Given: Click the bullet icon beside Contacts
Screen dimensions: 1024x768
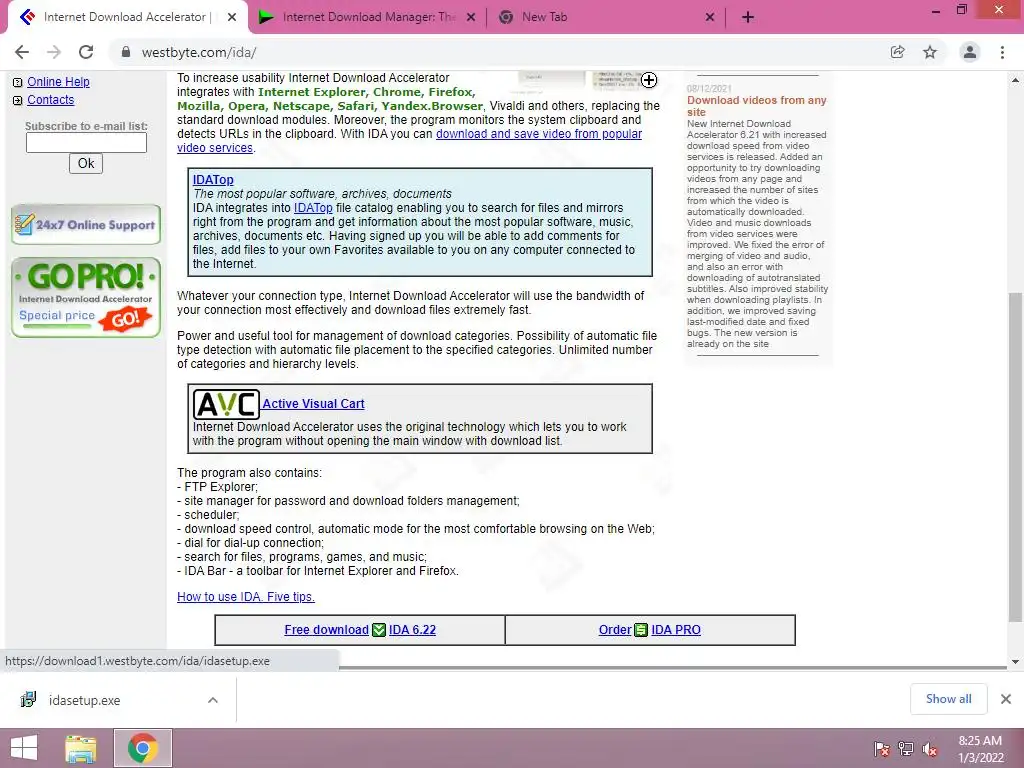Looking at the screenshot, I should coord(18,101).
